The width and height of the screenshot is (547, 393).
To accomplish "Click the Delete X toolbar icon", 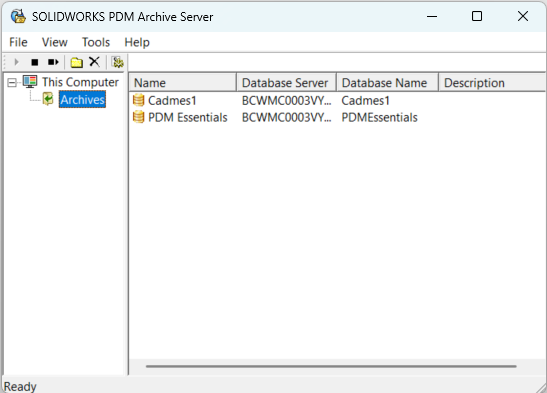I will pyautogui.click(x=94, y=62).
